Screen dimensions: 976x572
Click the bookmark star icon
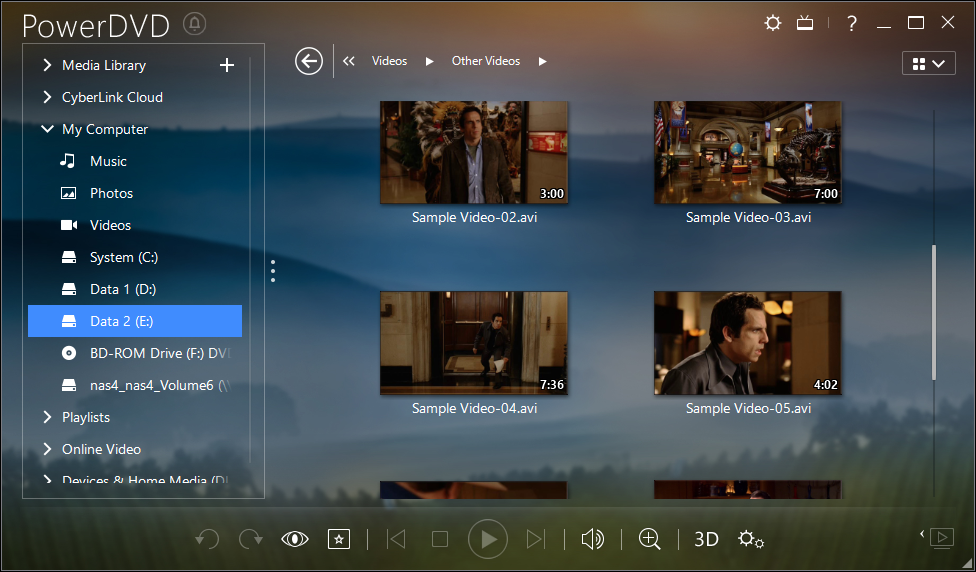[x=339, y=539]
